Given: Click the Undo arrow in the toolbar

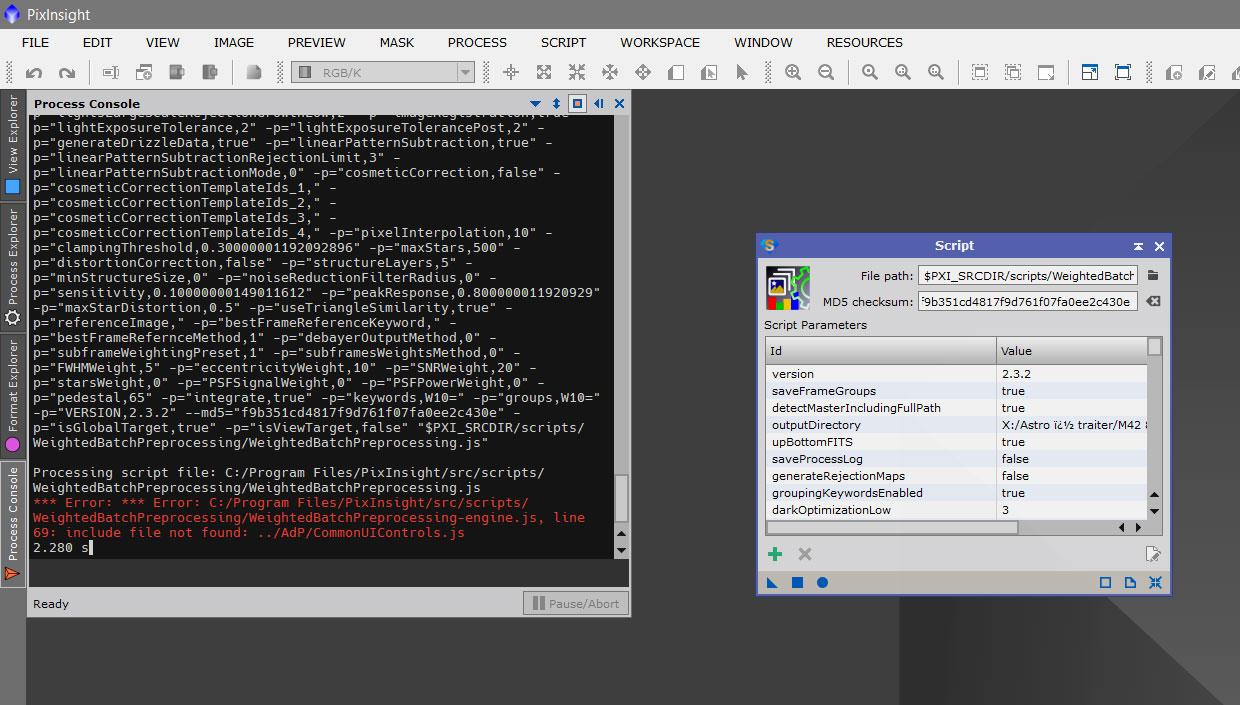Looking at the screenshot, I should (x=34, y=73).
